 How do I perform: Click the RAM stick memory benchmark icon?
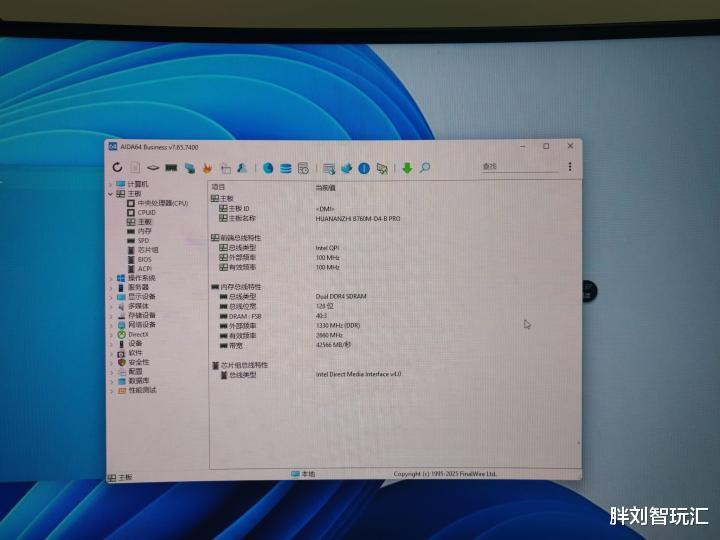[171, 168]
